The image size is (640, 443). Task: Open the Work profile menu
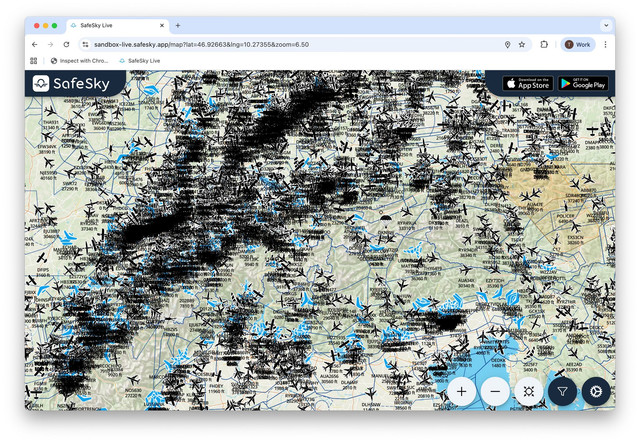point(578,45)
